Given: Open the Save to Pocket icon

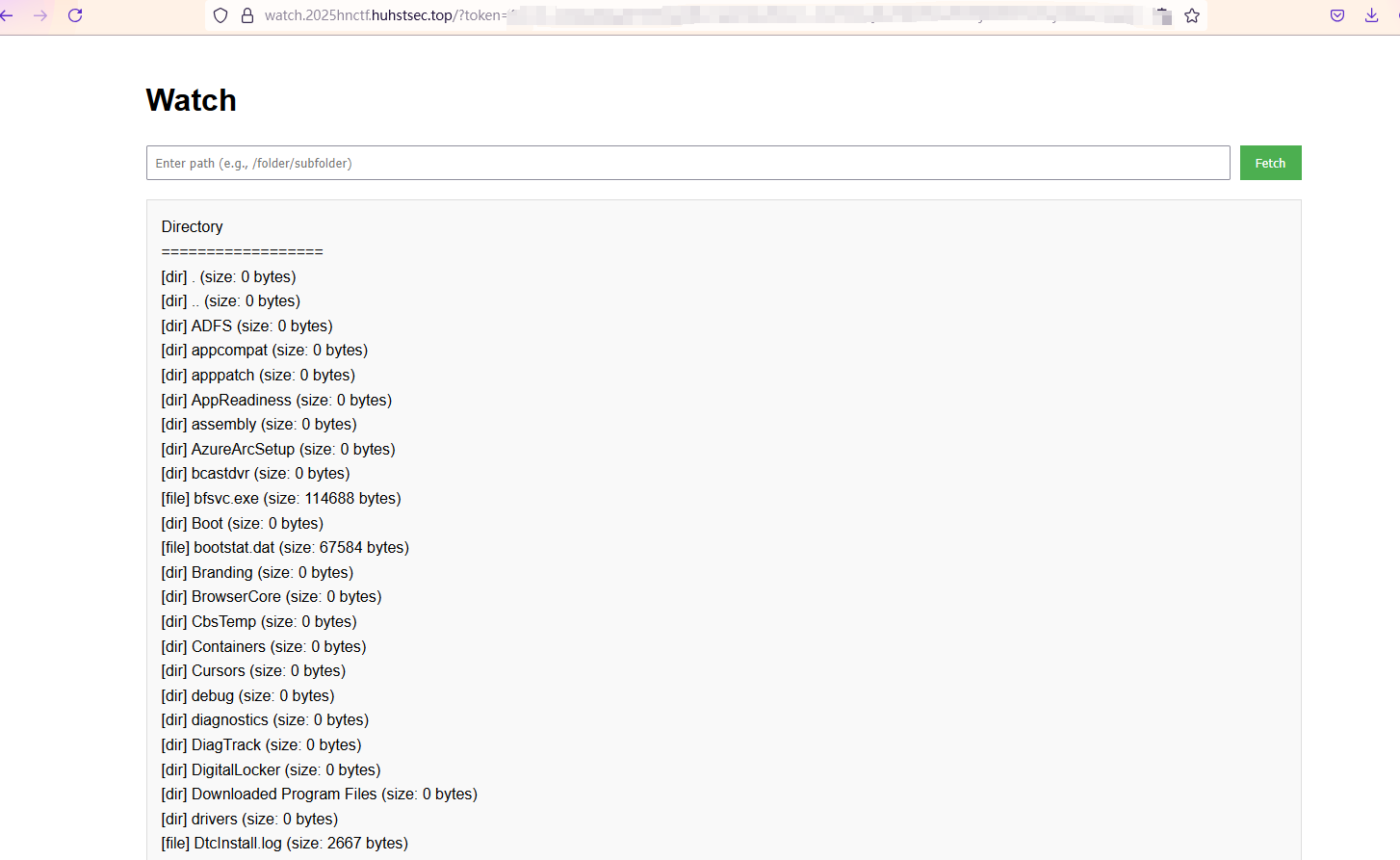Looking at the screenshot, I should coord(1337,15).
